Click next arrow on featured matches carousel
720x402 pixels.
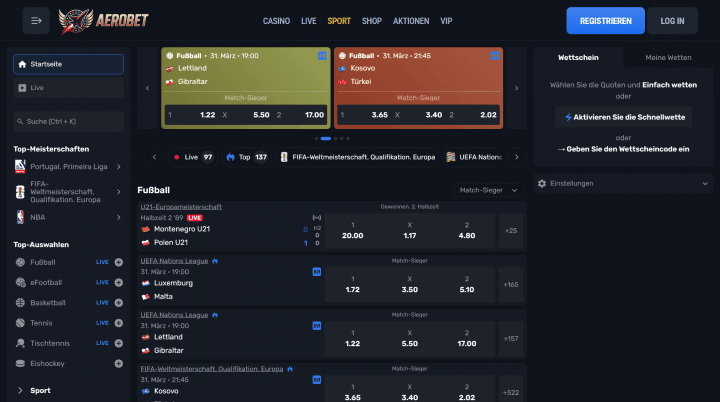coord(517,88)
